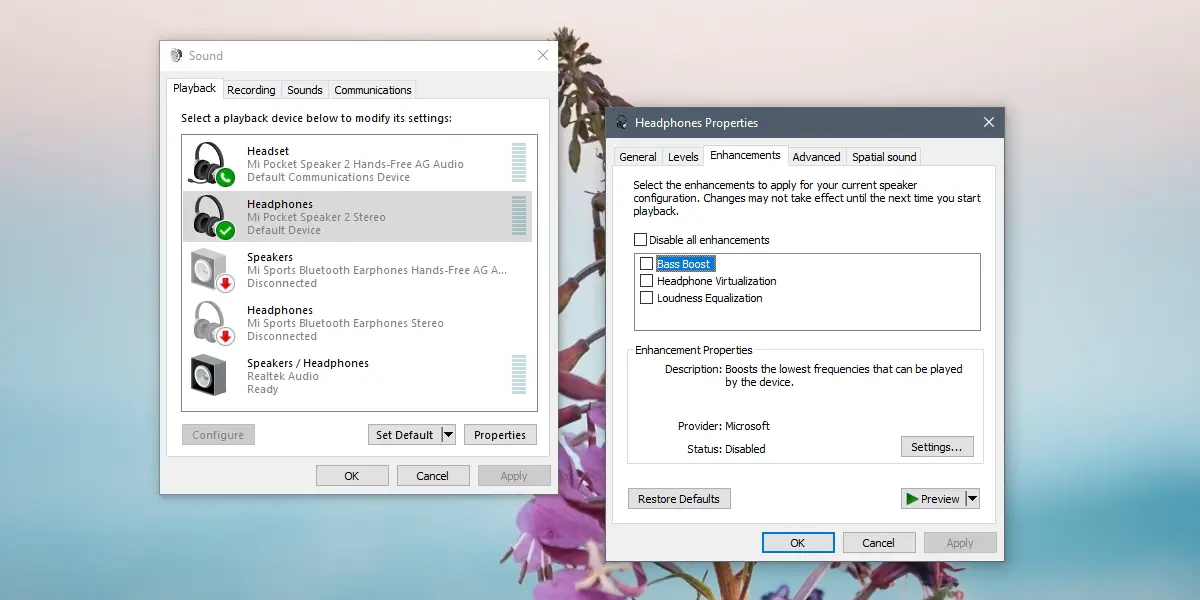Click the Headset volume level meter
The width and height of the screenshot is (1200, 600).
pyautogui.click(x=518, y=163)
